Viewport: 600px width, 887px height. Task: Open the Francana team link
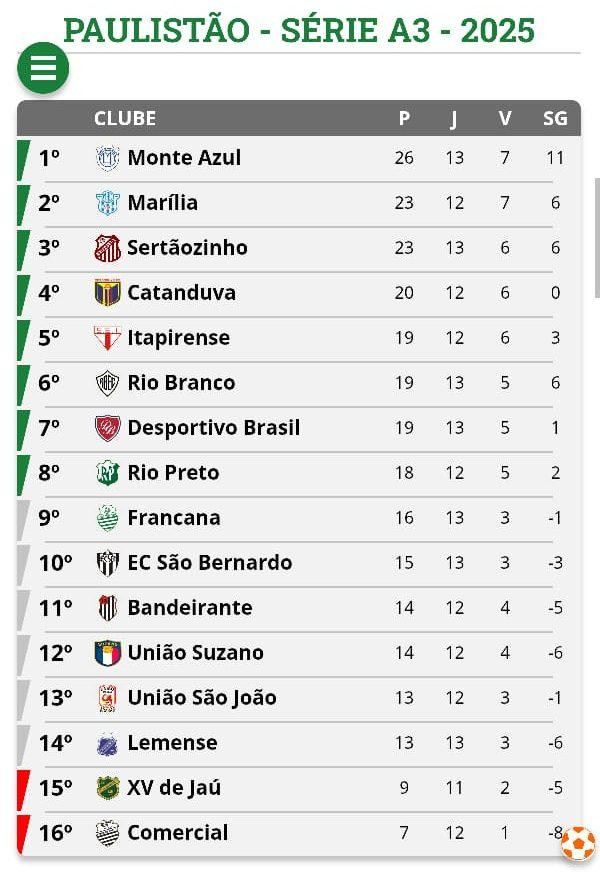click(174, 518)
